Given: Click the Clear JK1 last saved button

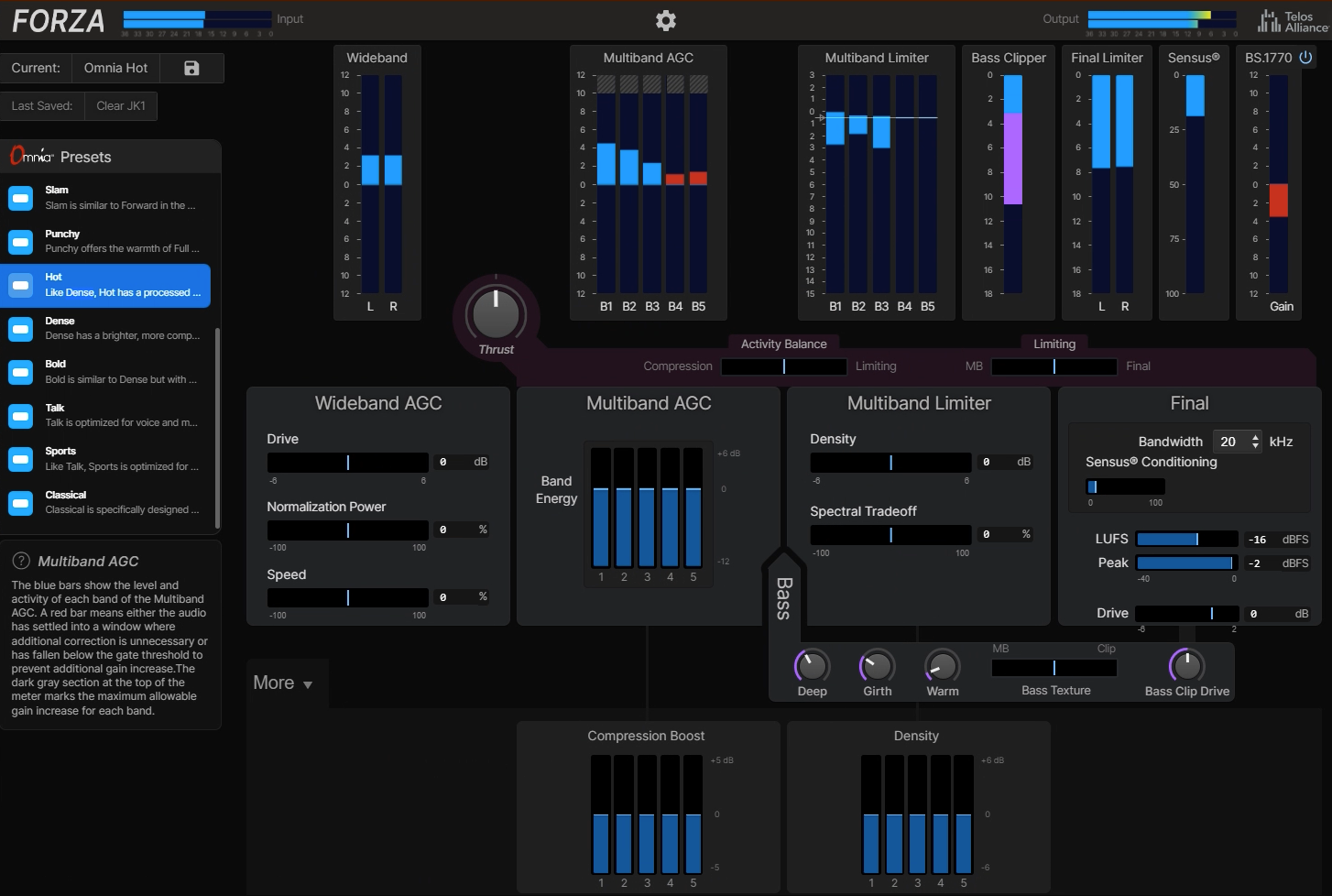Looking at the screenshot, I should [121, 106].
